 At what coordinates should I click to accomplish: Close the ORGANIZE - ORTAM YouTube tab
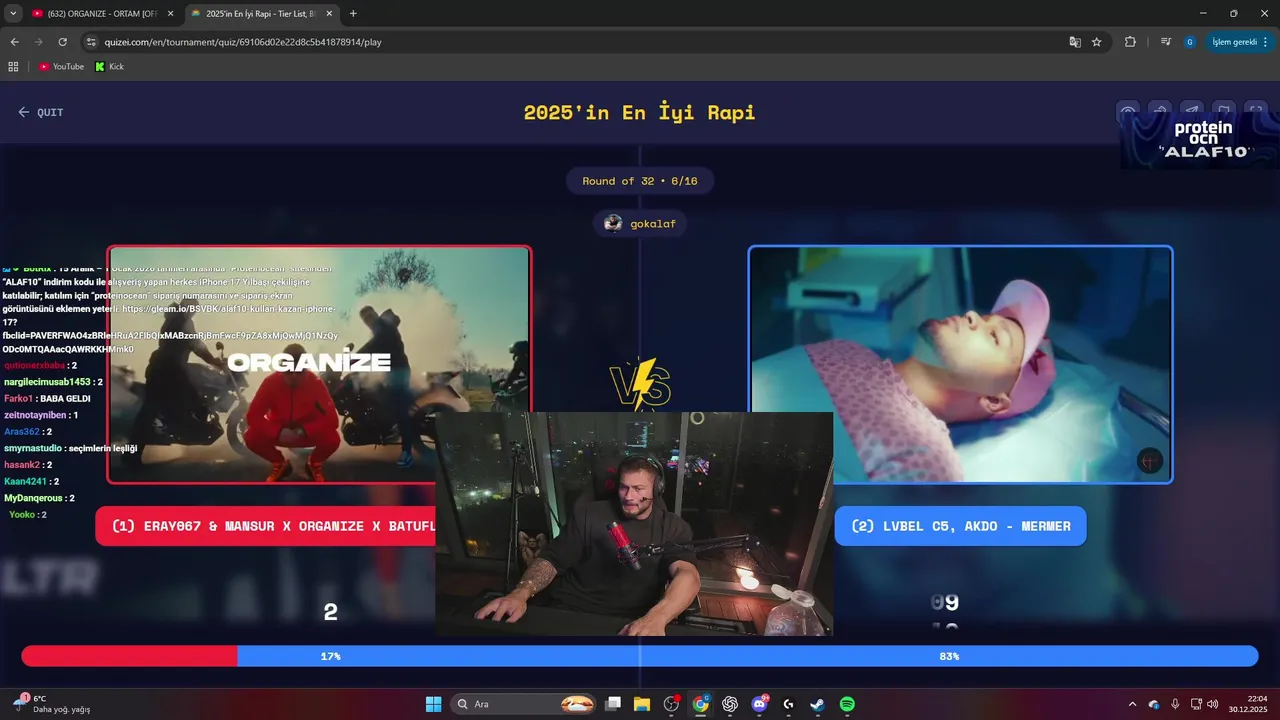[171, 13]
